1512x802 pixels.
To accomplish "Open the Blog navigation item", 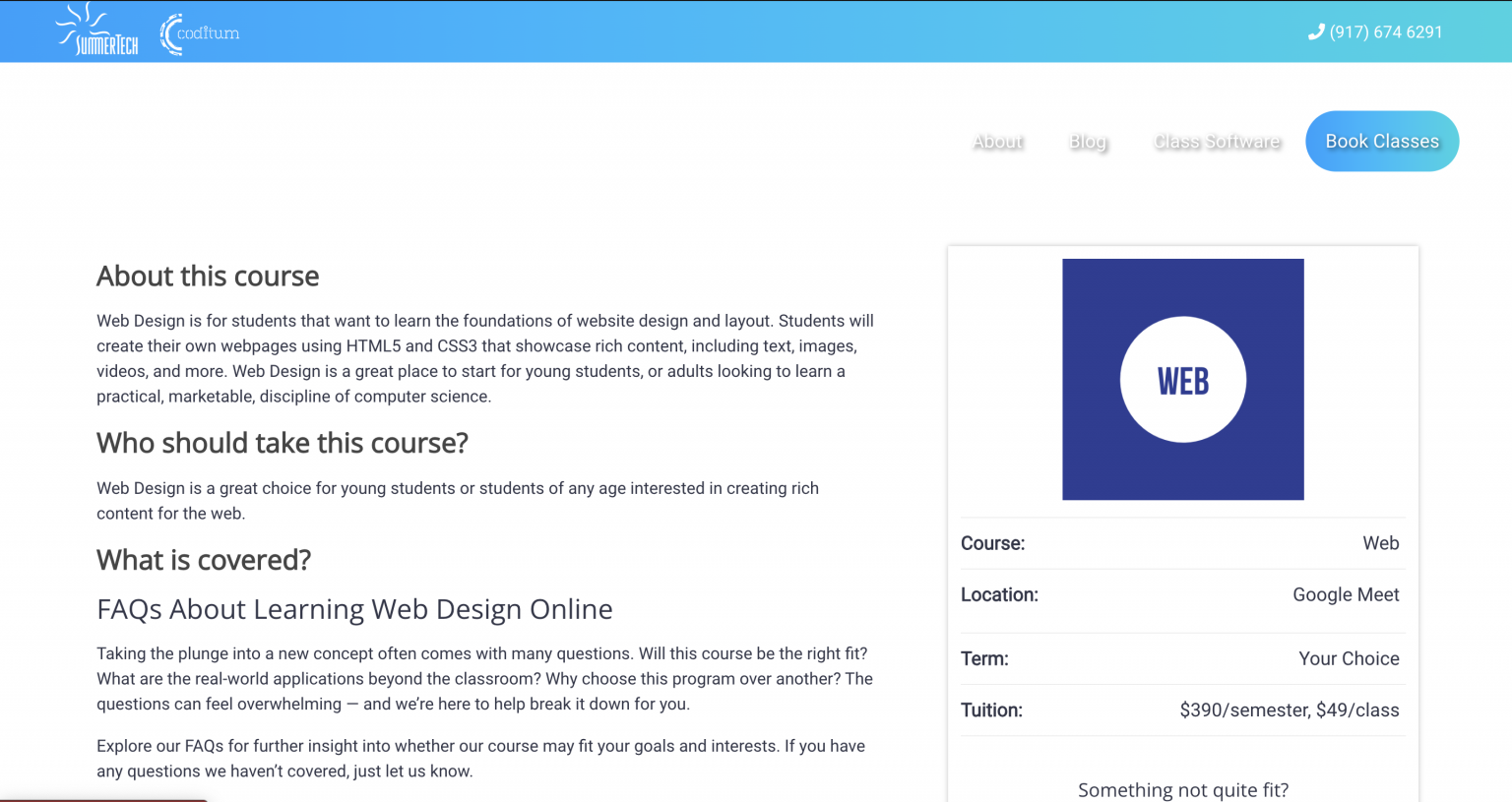I will click(1087, 141).
